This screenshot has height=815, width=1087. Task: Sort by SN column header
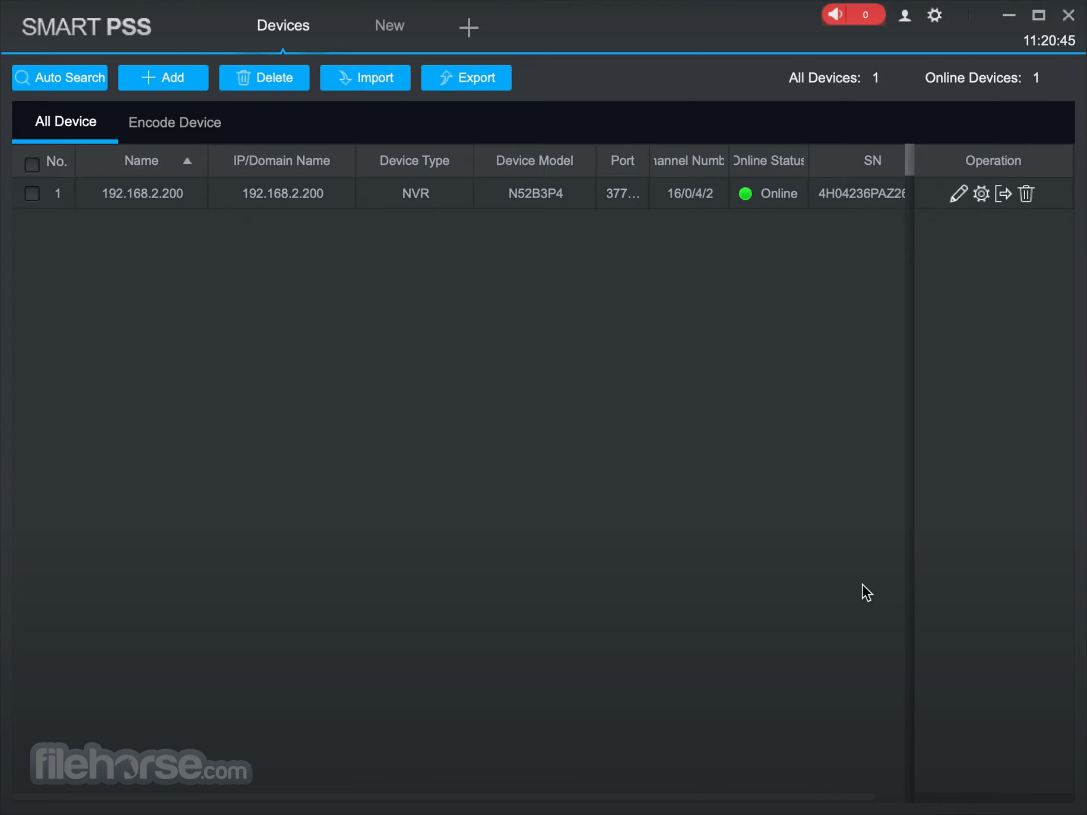coord(858,161)
